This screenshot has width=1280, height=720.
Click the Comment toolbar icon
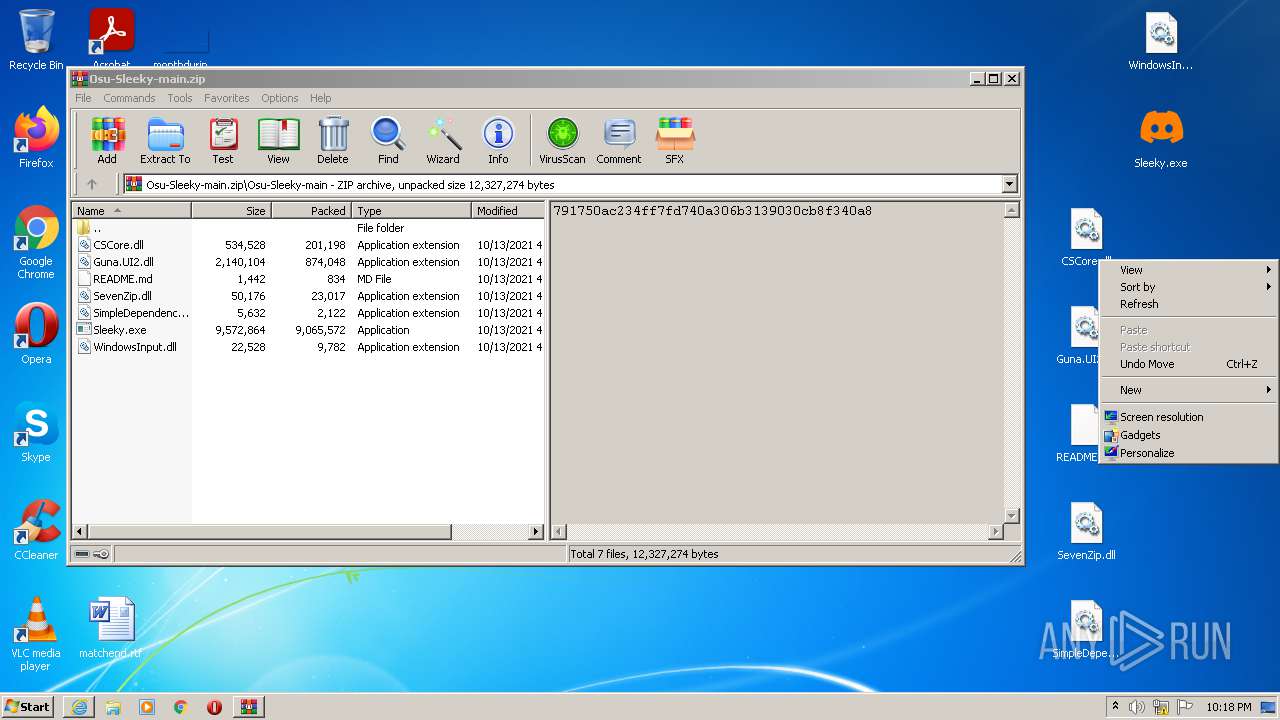click(619, 139)
